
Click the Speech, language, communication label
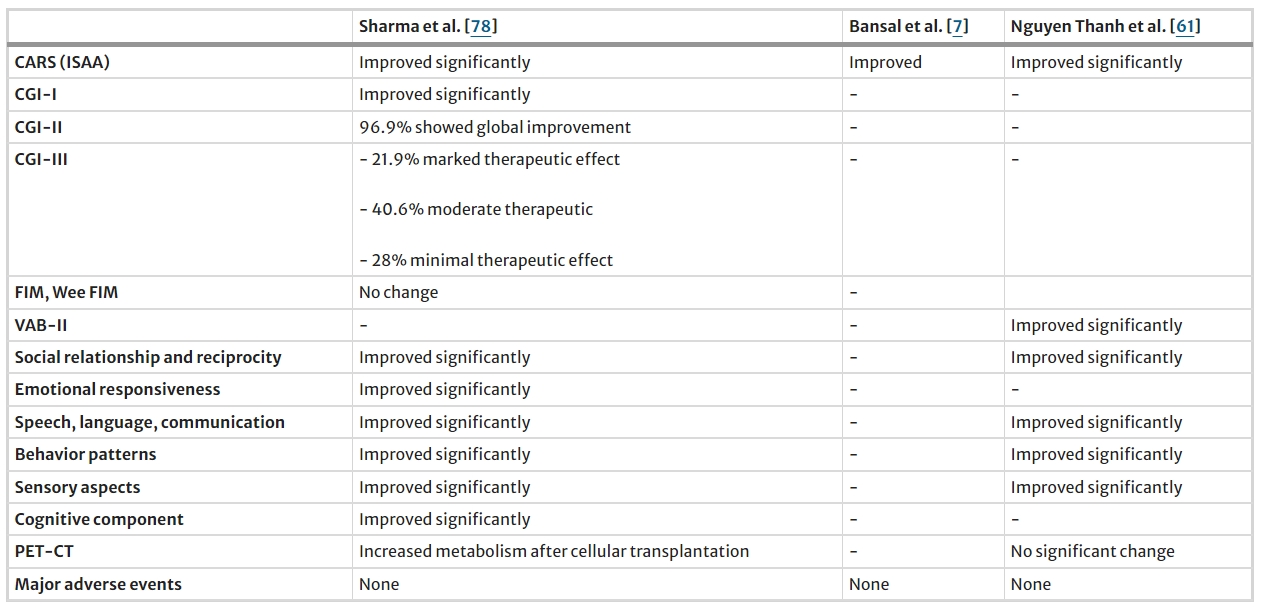pos(149,422)
